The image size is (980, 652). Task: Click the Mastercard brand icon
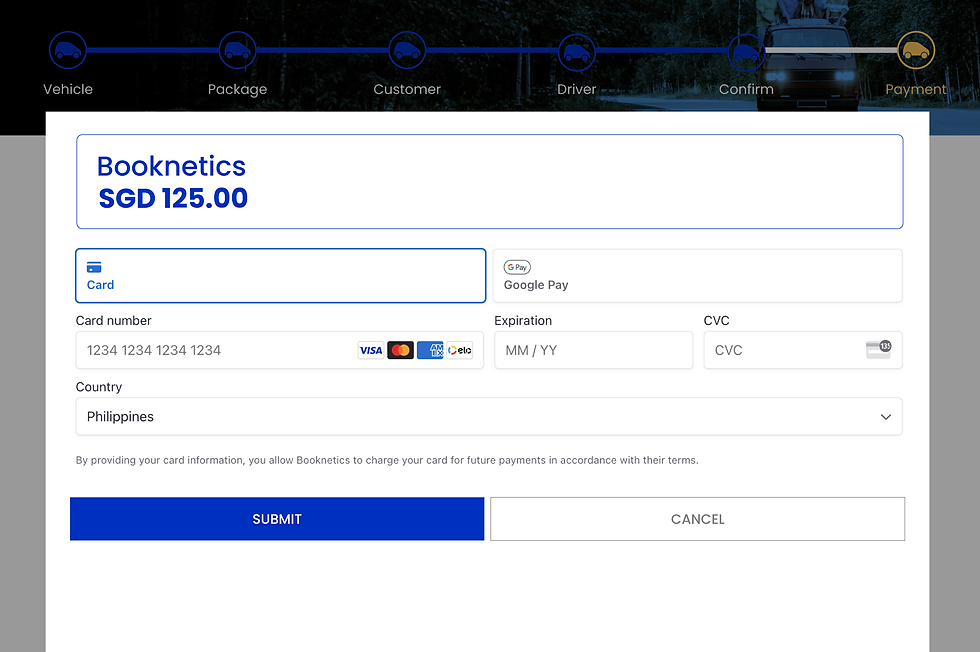(401, 350)
